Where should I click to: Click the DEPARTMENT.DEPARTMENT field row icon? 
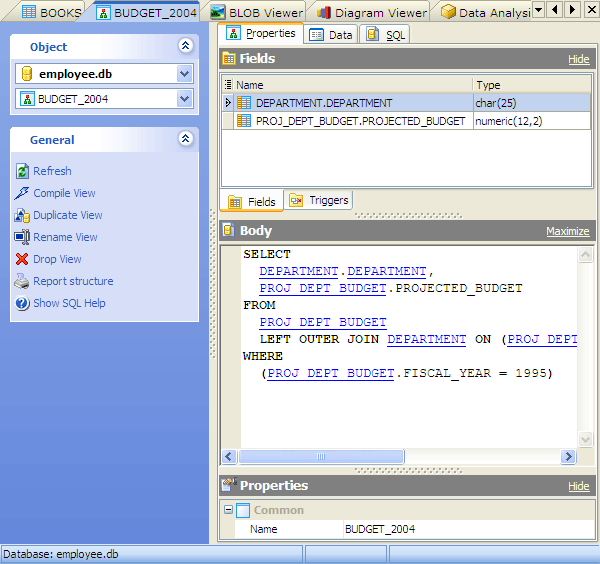coord(244,103)
